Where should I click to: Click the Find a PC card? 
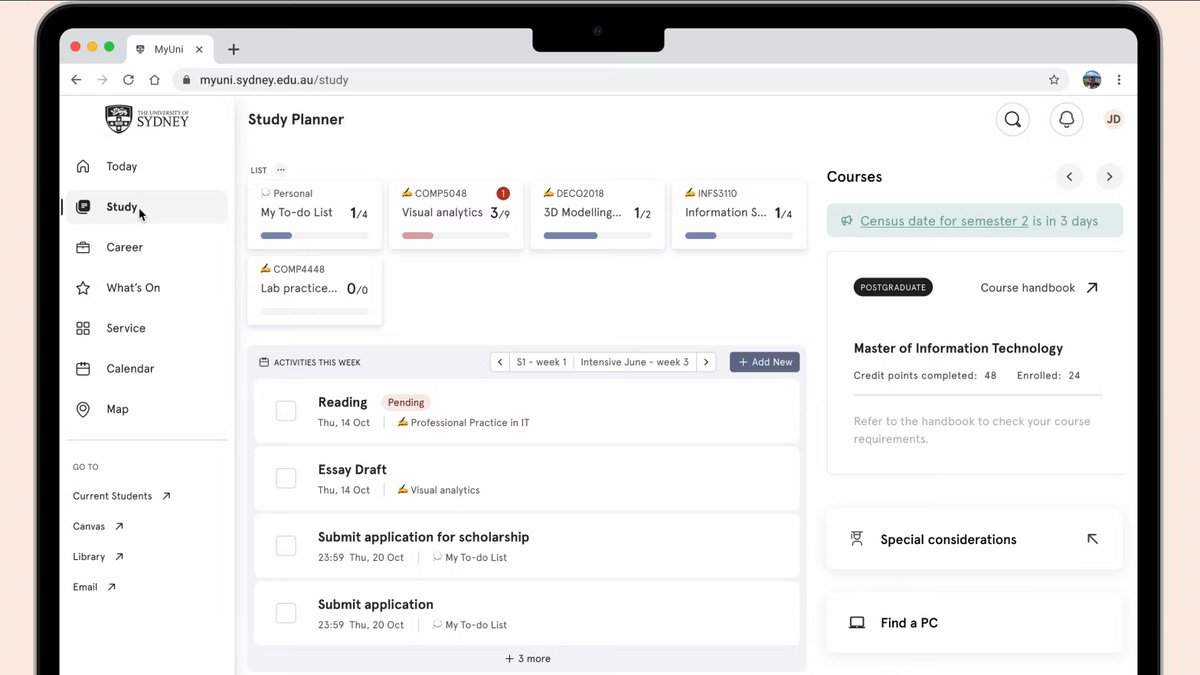pos(975,623)
